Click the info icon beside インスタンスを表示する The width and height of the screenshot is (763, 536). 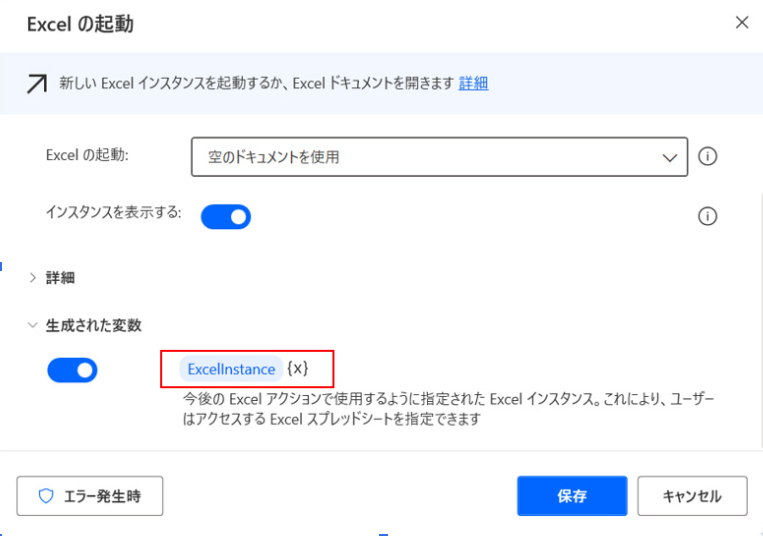707,216
